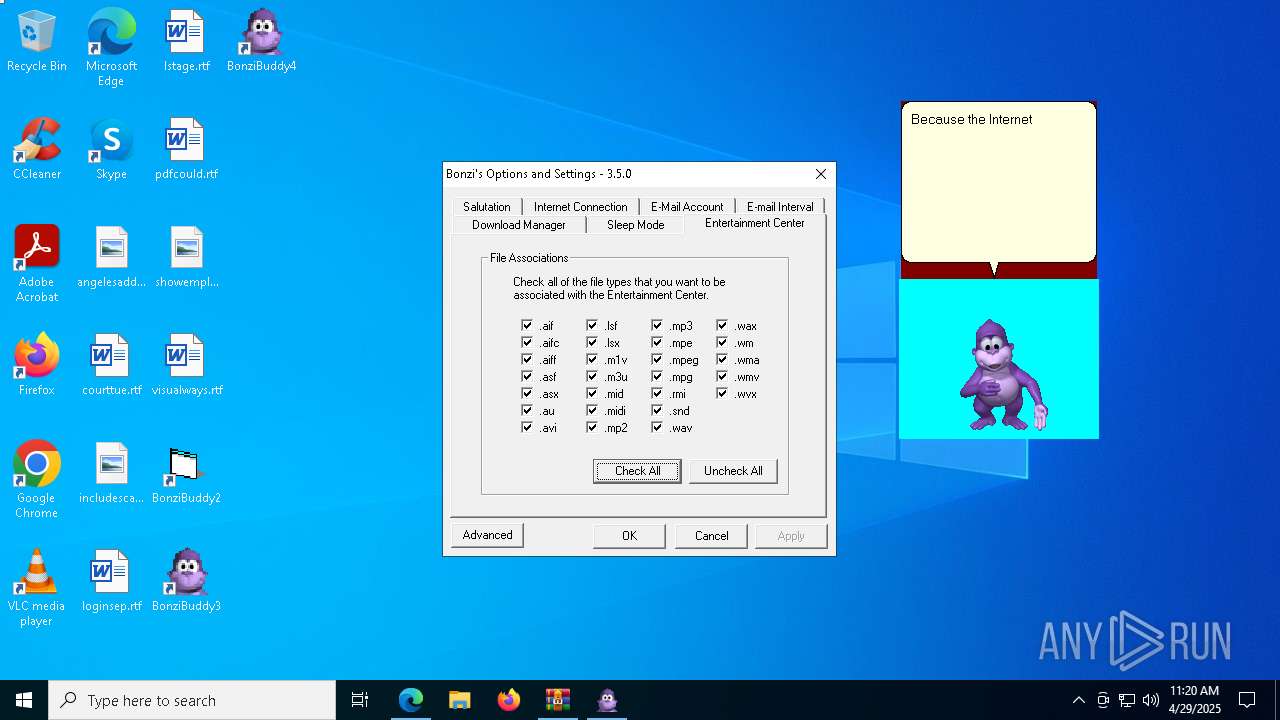The image size is (1280, 720).
Task: Show hidden system tray icons
Action: (x=1078, y=700)
